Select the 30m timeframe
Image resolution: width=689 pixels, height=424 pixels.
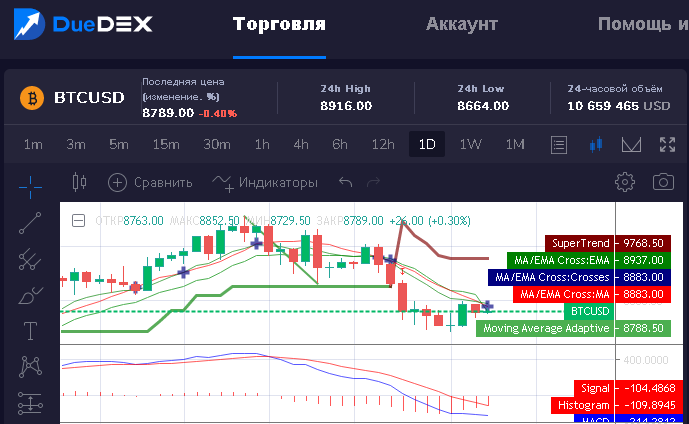[217, 144]
